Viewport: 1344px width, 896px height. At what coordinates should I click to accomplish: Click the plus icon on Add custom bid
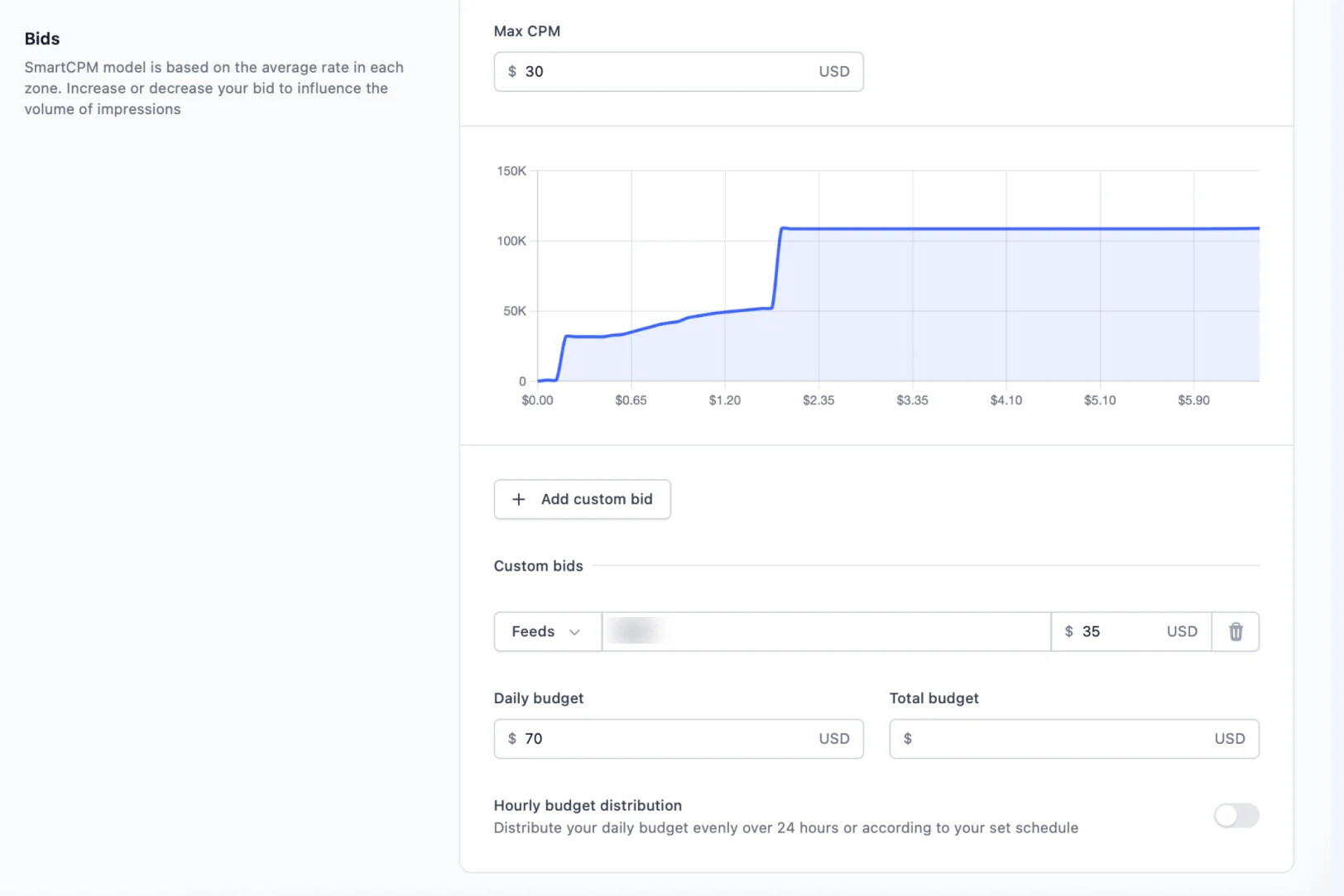click(519, 499)
